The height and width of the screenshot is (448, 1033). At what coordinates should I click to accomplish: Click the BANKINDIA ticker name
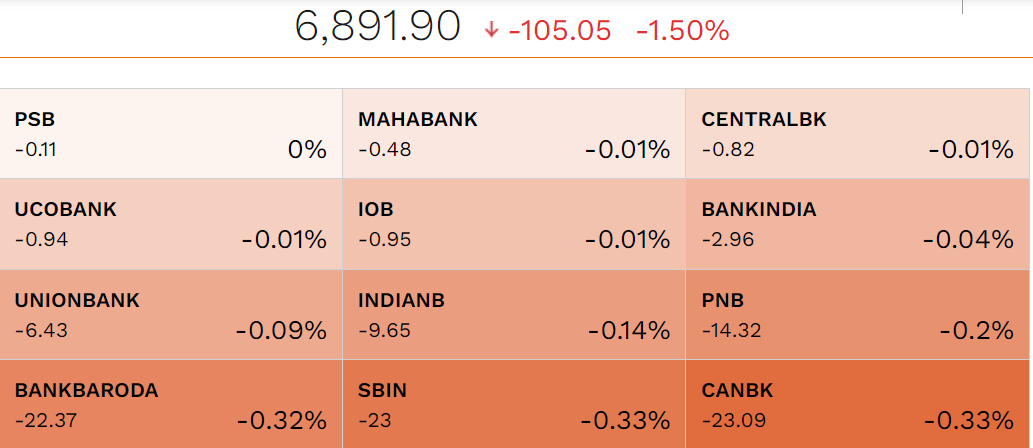[x=759, y=210]
